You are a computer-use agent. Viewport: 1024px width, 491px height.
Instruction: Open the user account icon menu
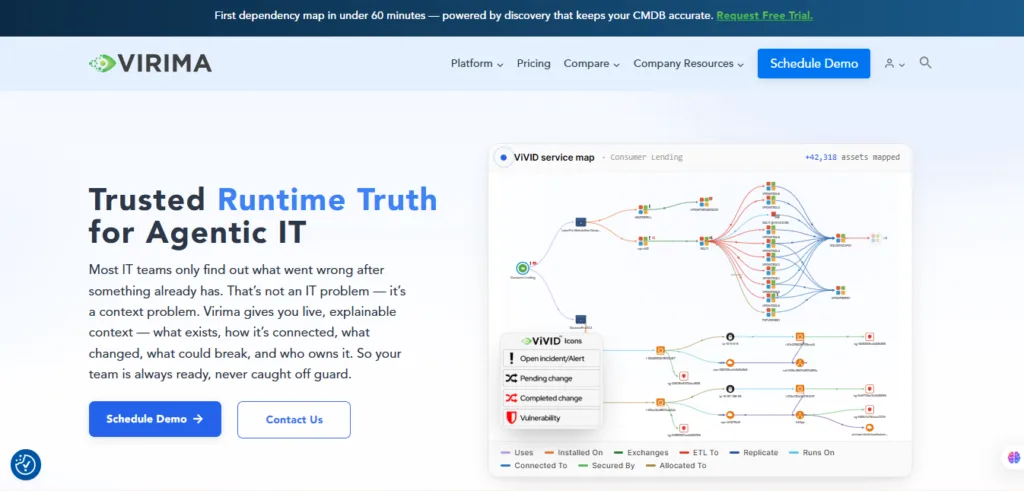(894, 63)
